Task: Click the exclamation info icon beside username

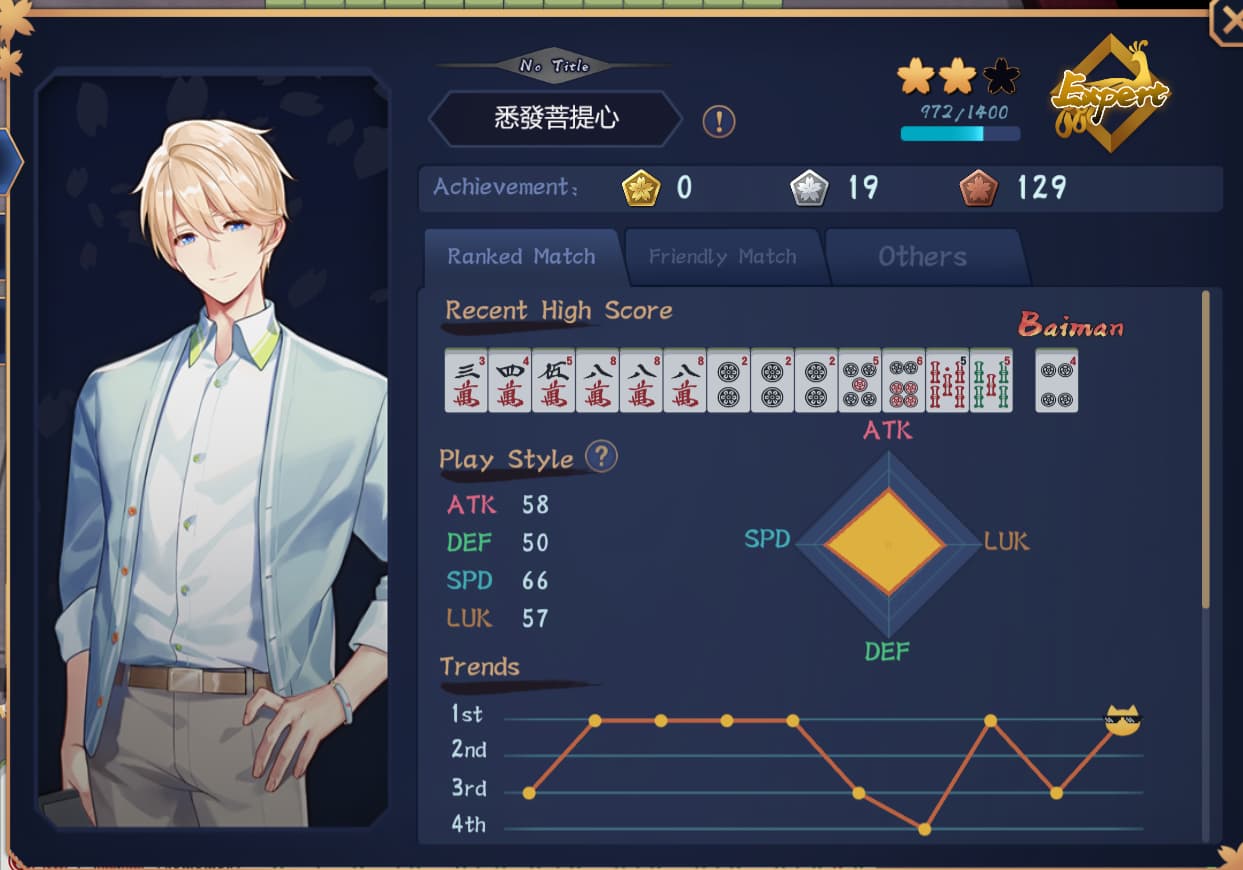Action: tap(718, 122)
